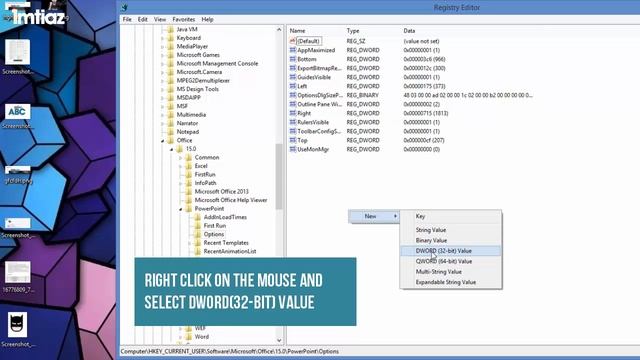Click the AppMaximized DWORD icon
This screenshot has width=640, height=360.
(x=293, y=50)
